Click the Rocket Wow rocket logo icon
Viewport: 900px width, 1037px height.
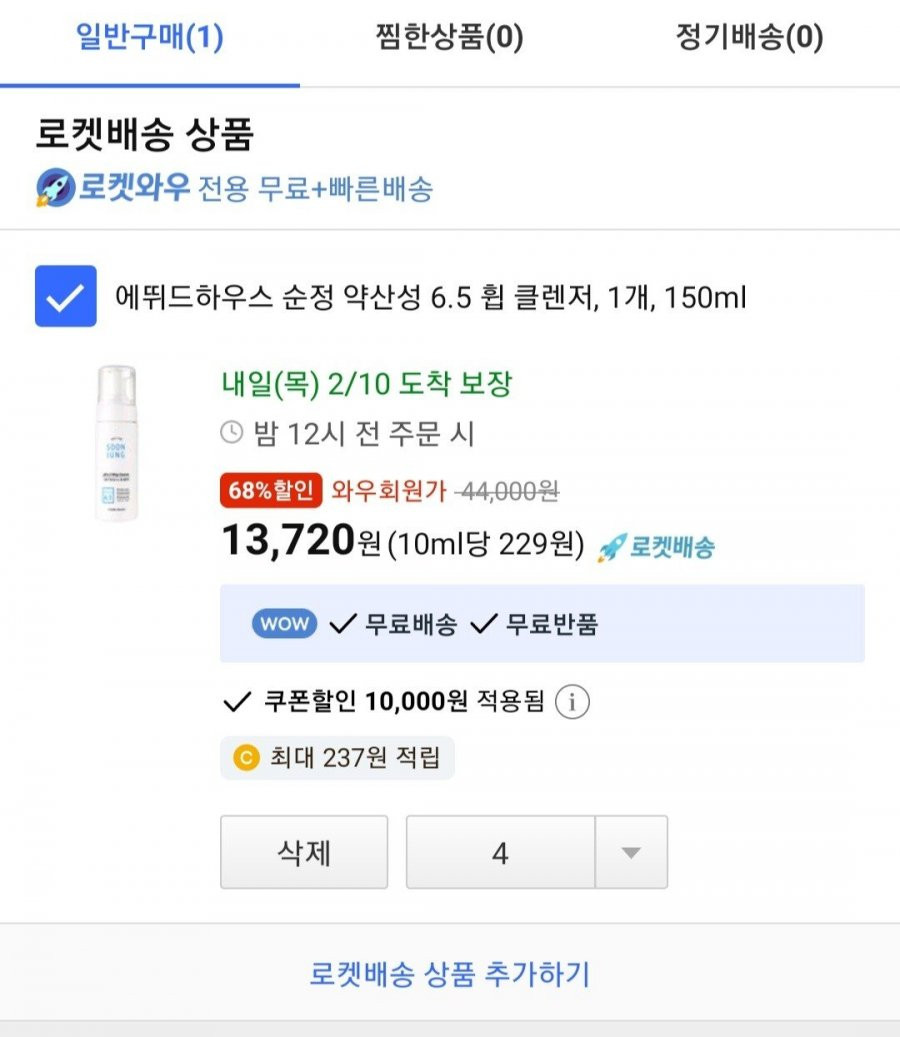point(56,187)
